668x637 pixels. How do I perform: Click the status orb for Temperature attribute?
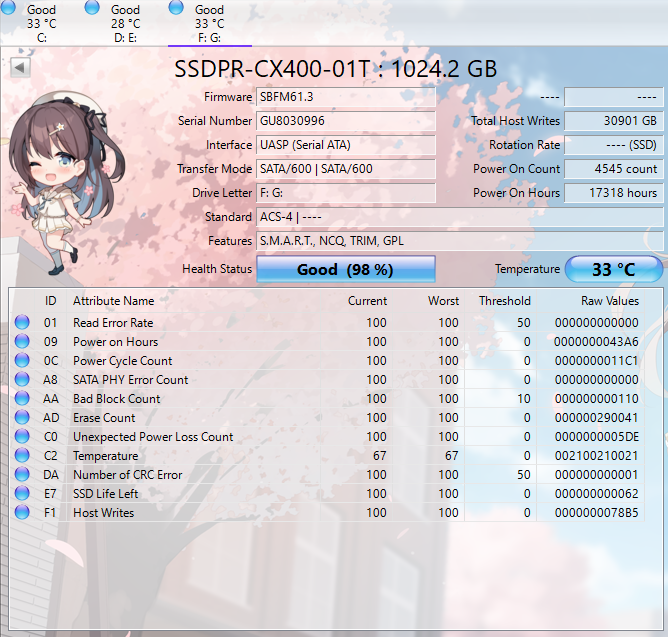[x=22, y=455]
